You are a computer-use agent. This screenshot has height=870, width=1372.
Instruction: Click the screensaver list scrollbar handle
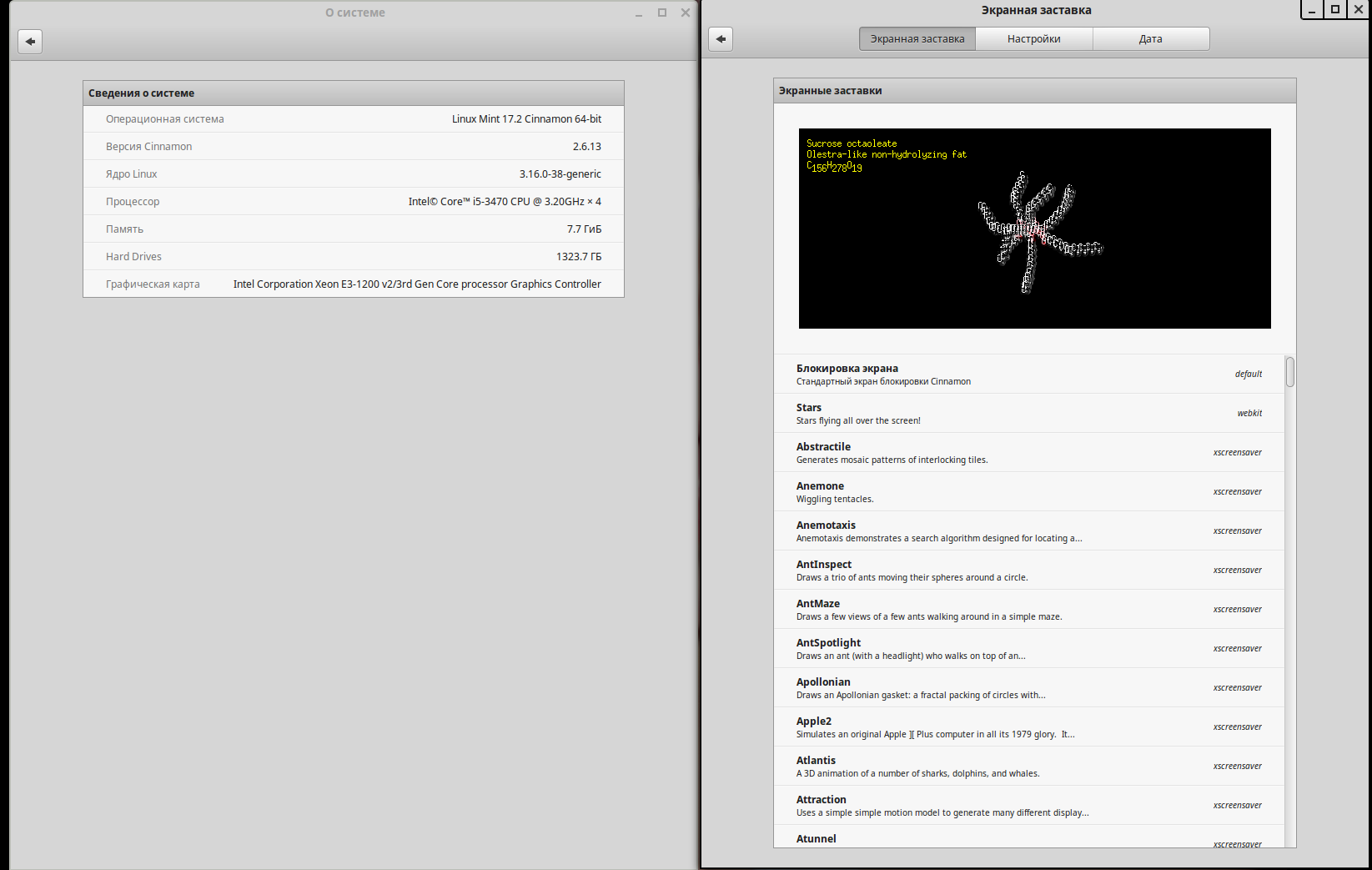point(1290,372)
